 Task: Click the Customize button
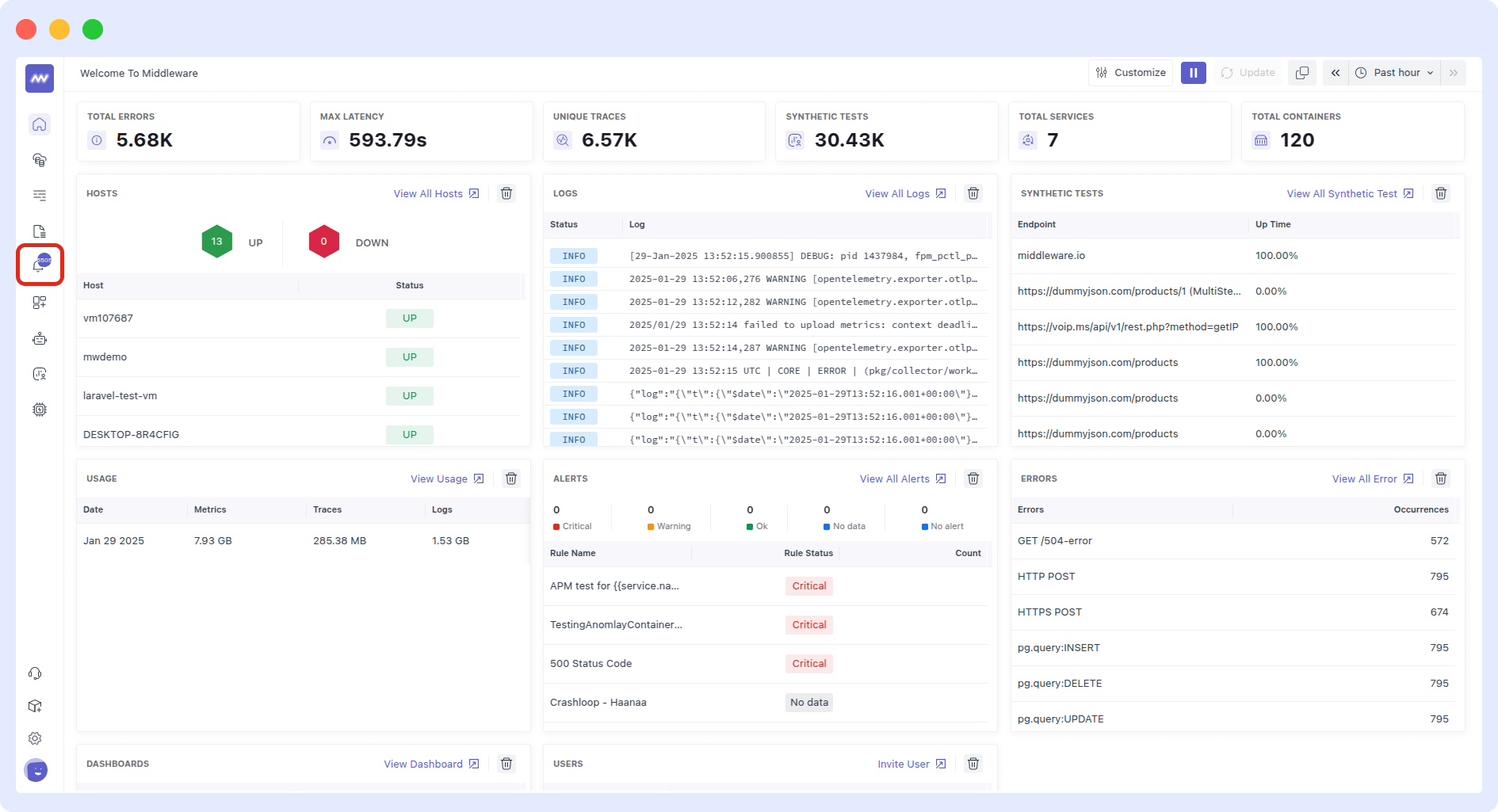click(1130, 72)
